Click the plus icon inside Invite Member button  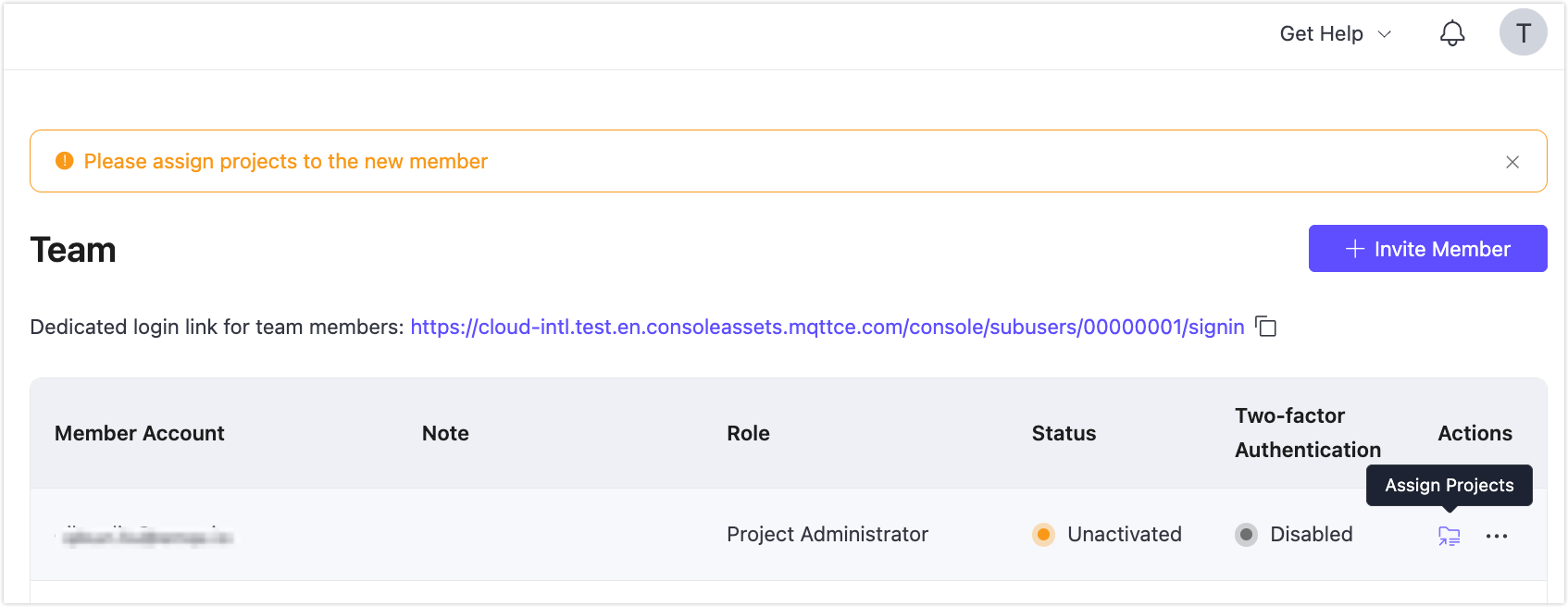point(1354,249)
